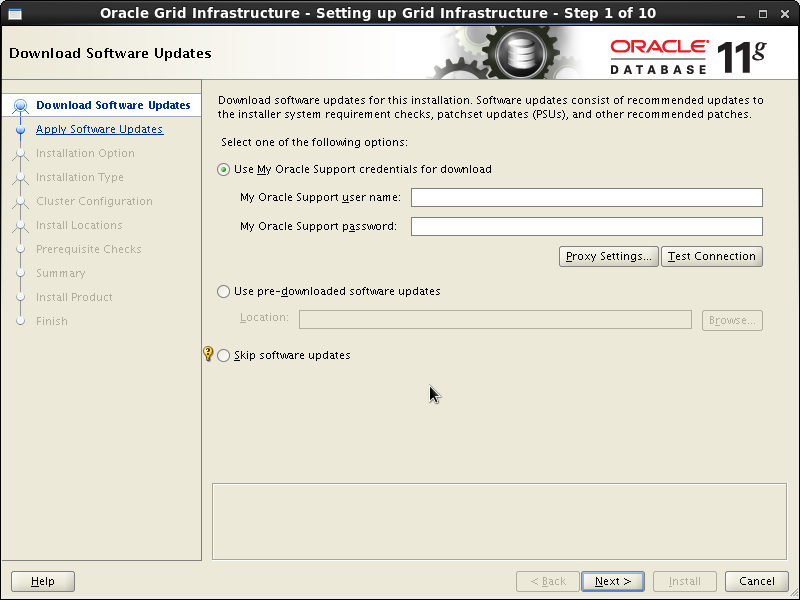Click the disabled Browse button
Image resolution: width=800 pixels, height=600 pixels.
coord(732,320)
